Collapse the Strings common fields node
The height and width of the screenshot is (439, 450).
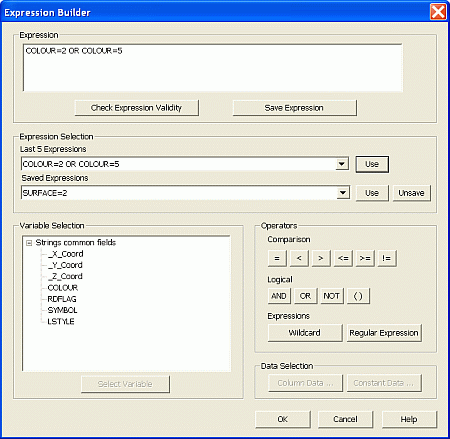(29, 243)
